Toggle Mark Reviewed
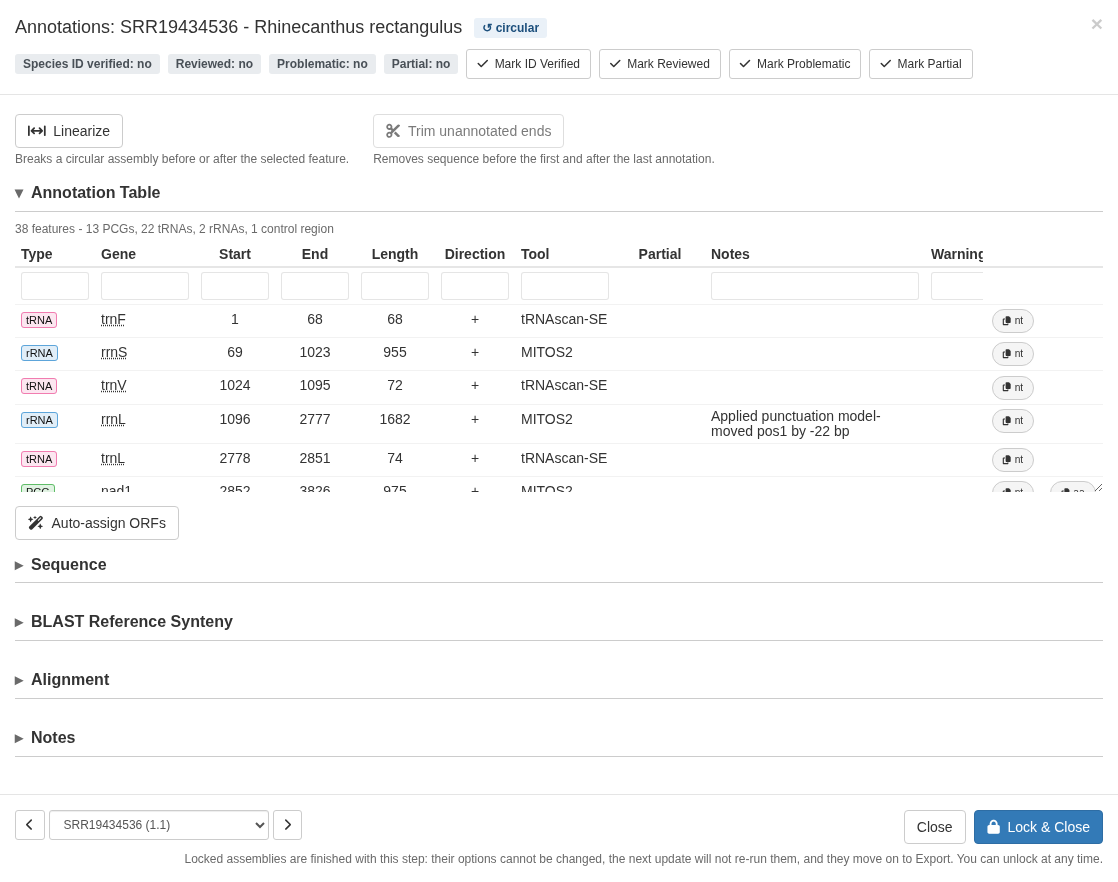This screenshot has width=1118, height=882. [x=660, y=64]
